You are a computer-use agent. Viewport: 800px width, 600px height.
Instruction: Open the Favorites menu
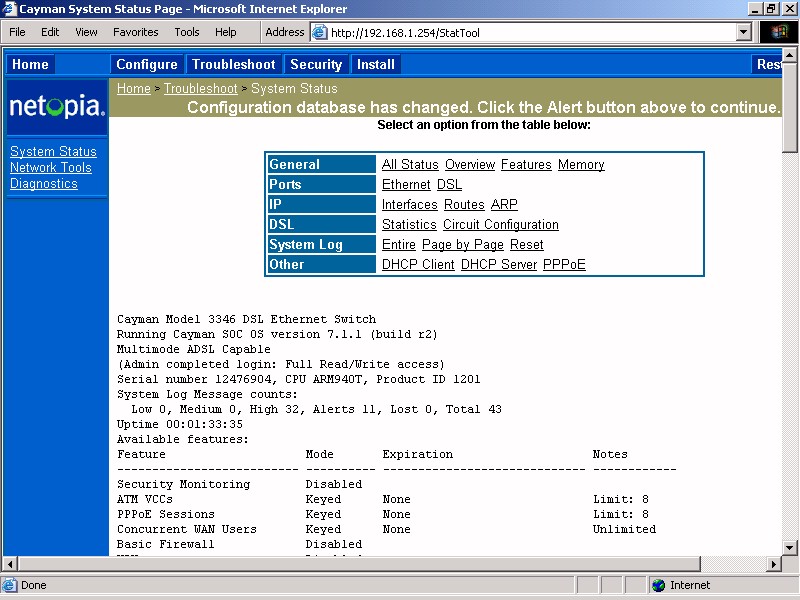click(136, 32)
